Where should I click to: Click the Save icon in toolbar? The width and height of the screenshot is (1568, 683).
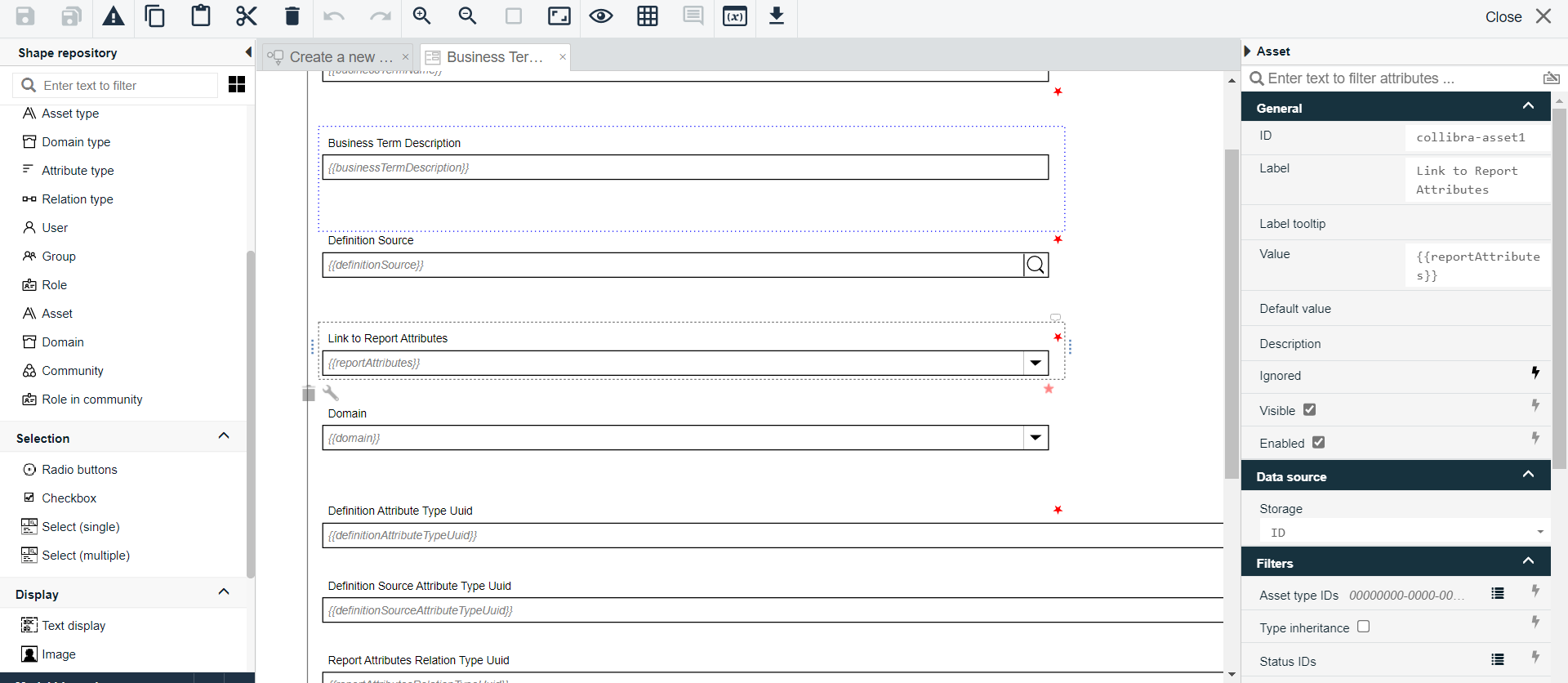25,16
